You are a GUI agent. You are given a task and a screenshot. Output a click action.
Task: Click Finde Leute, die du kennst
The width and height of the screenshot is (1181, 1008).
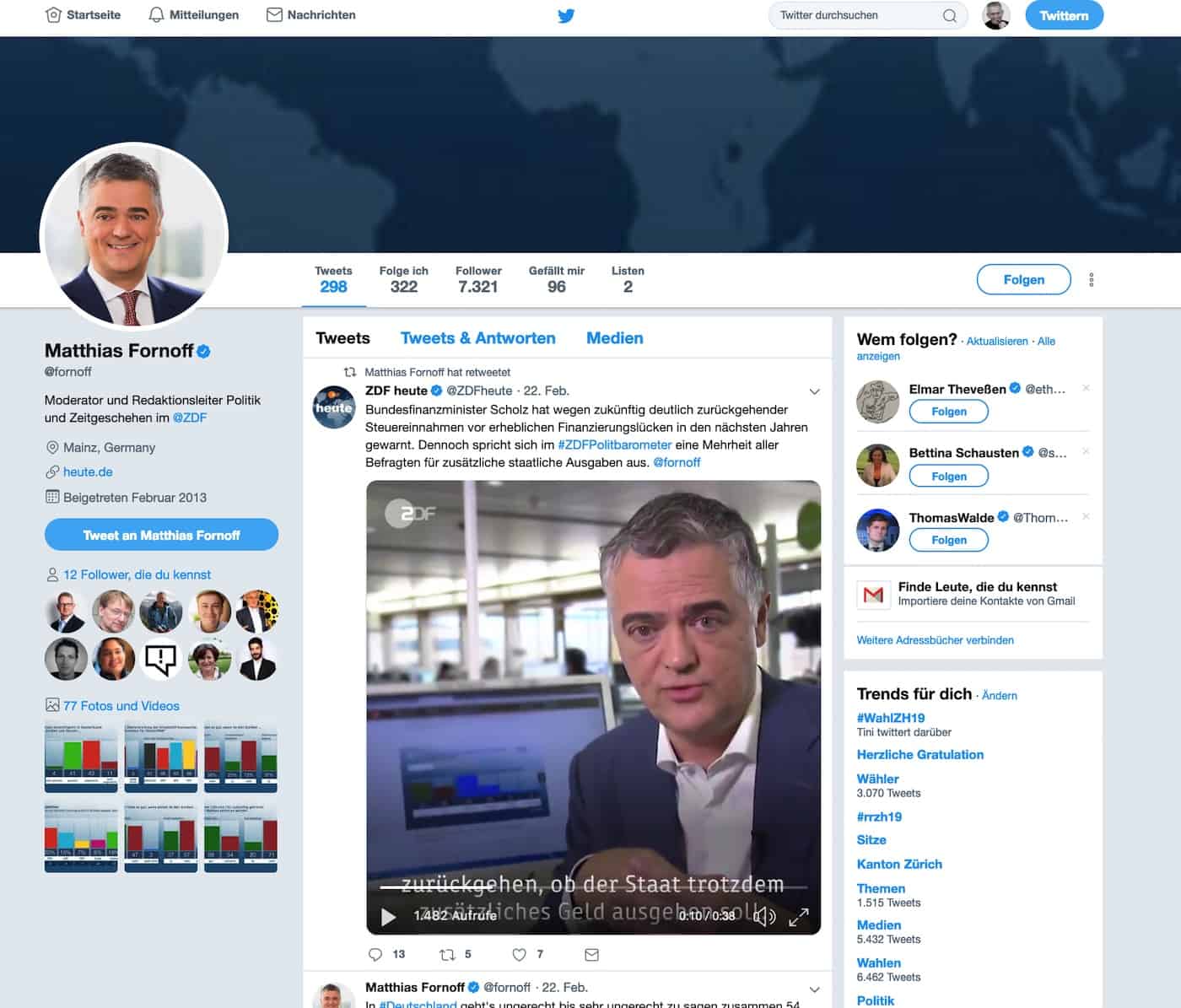[977, 587]
